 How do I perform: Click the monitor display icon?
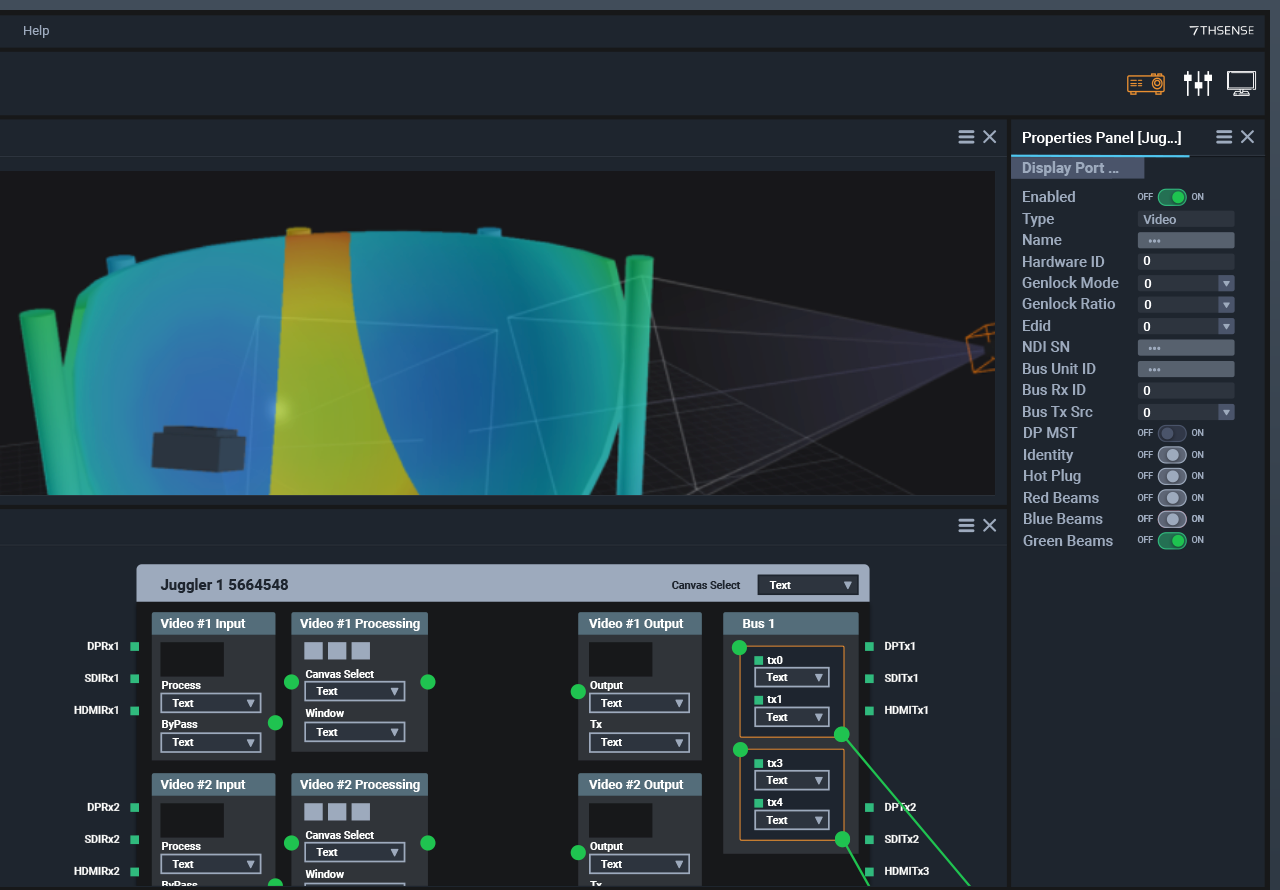click(x=1241, y=84)
